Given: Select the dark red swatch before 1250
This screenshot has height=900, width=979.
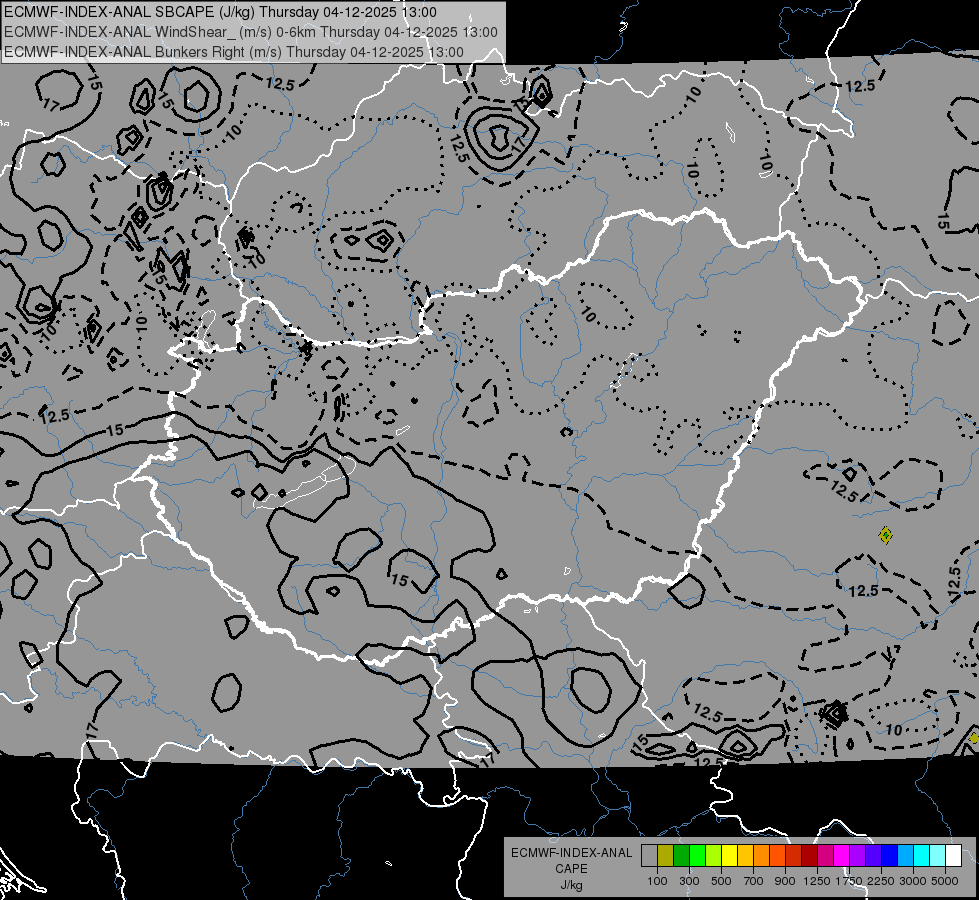Looking at the screenshot, I should tap(809, 856).
